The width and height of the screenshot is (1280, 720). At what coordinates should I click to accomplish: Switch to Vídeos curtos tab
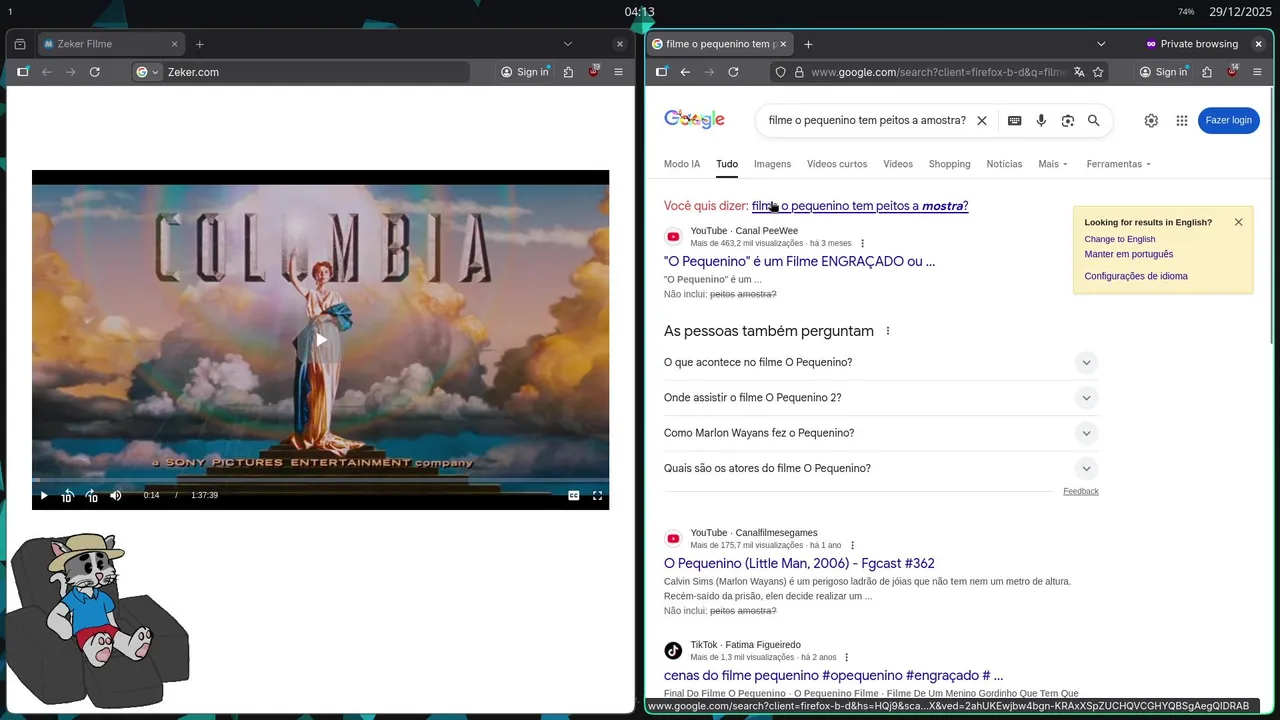[837, 164]
